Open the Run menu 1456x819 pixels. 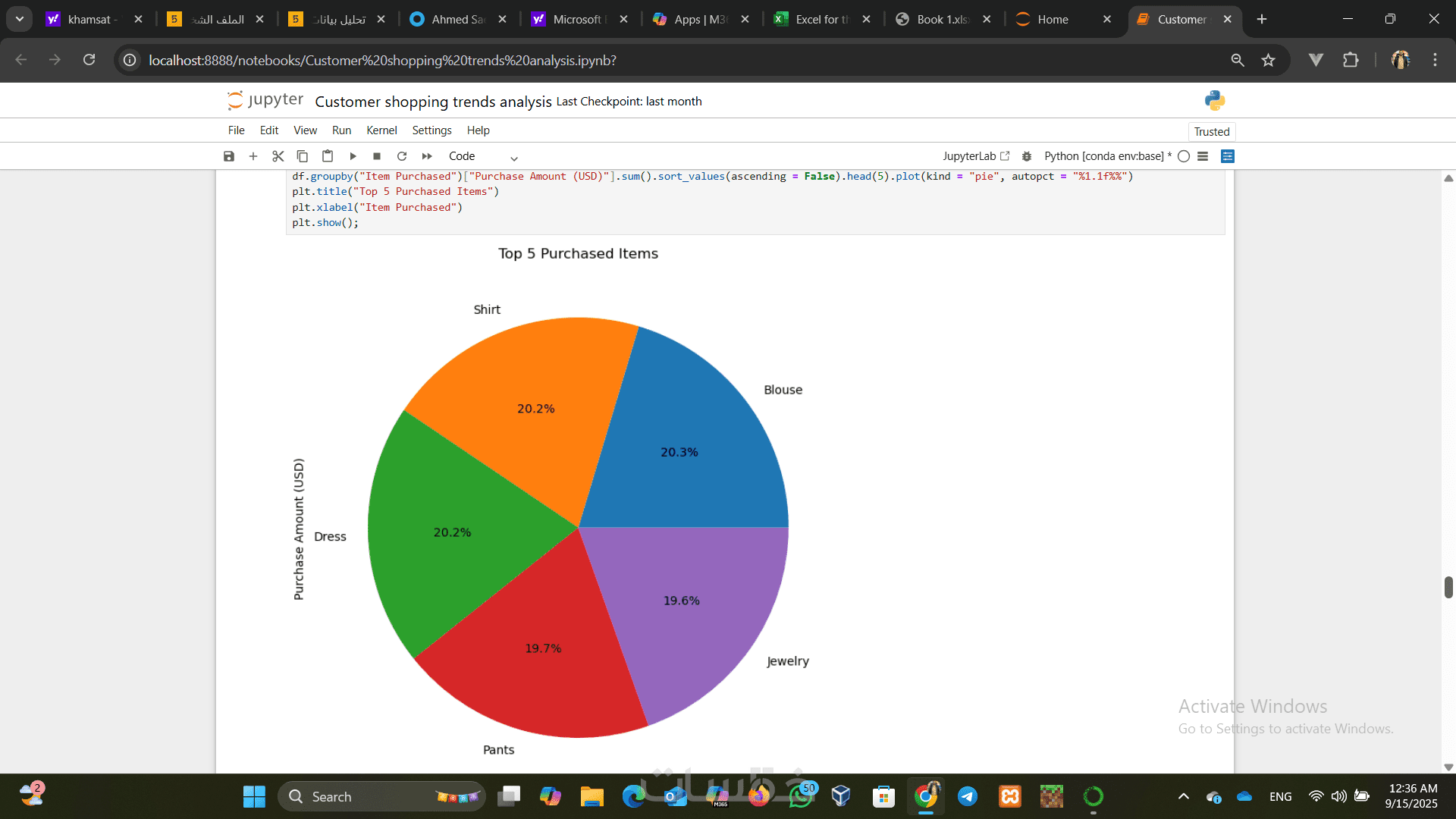tap(341, 130)
